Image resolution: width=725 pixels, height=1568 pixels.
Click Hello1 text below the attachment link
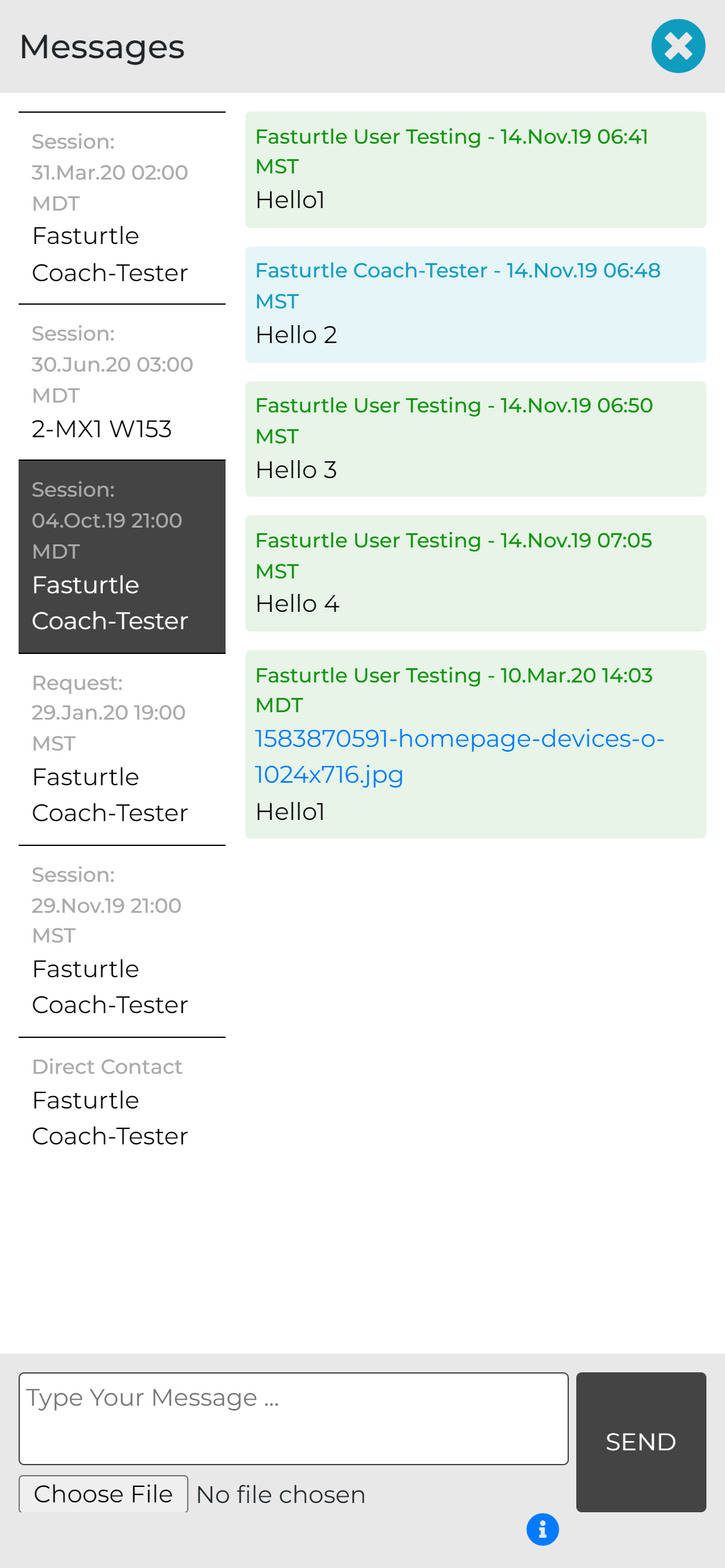pos(290,812)
